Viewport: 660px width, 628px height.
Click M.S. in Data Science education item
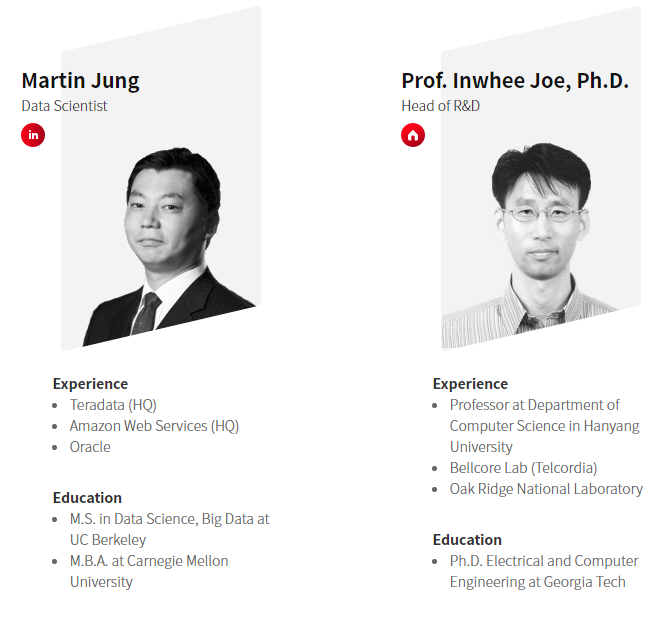(169, 530)
